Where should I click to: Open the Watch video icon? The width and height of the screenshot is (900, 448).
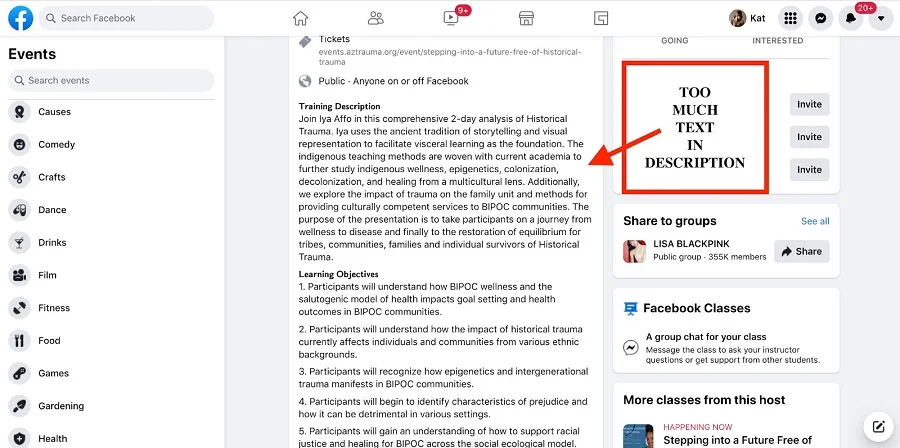[x=451, y=18]
